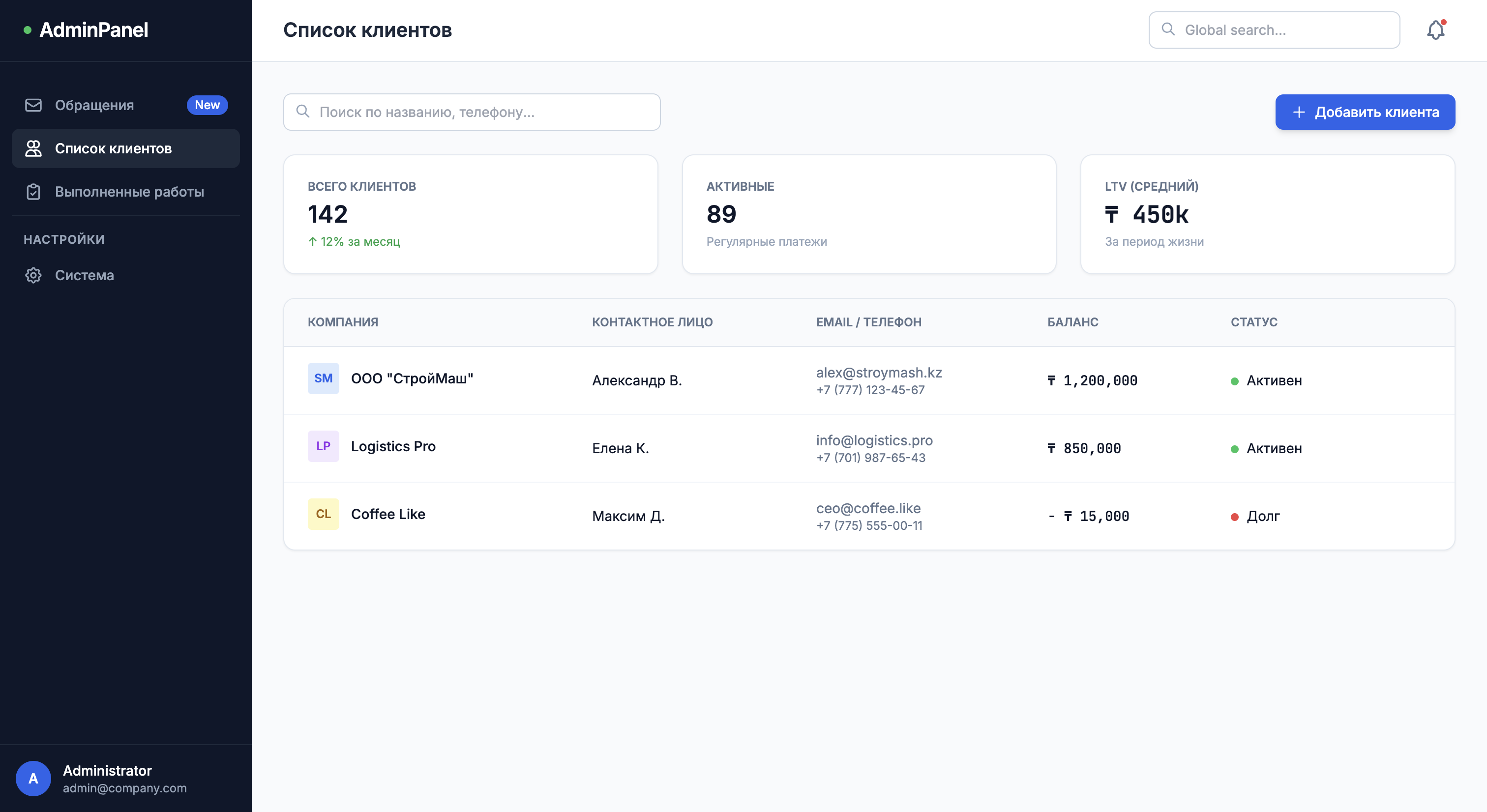Click the gear icon next to Система
The height and width of the screenshot is (812, 1487).
tap(33, 275)
